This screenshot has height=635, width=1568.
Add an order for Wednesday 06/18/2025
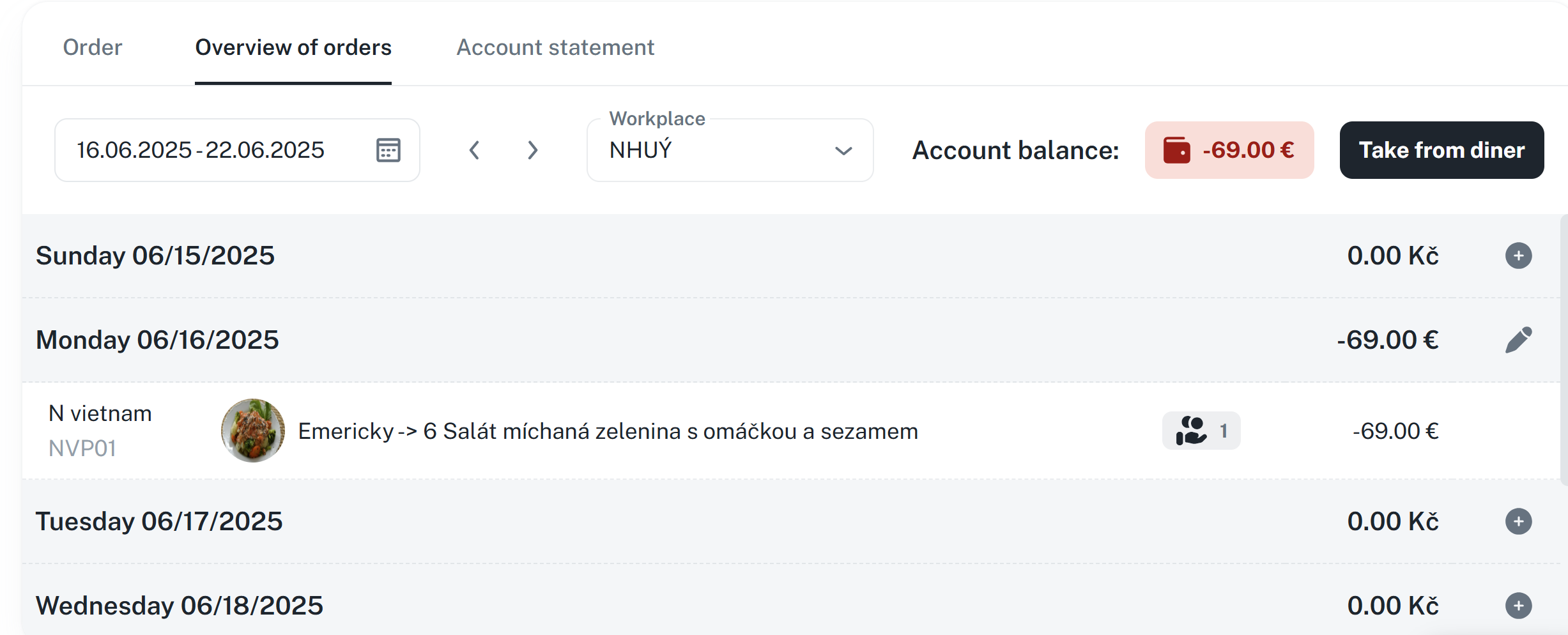1518,606
